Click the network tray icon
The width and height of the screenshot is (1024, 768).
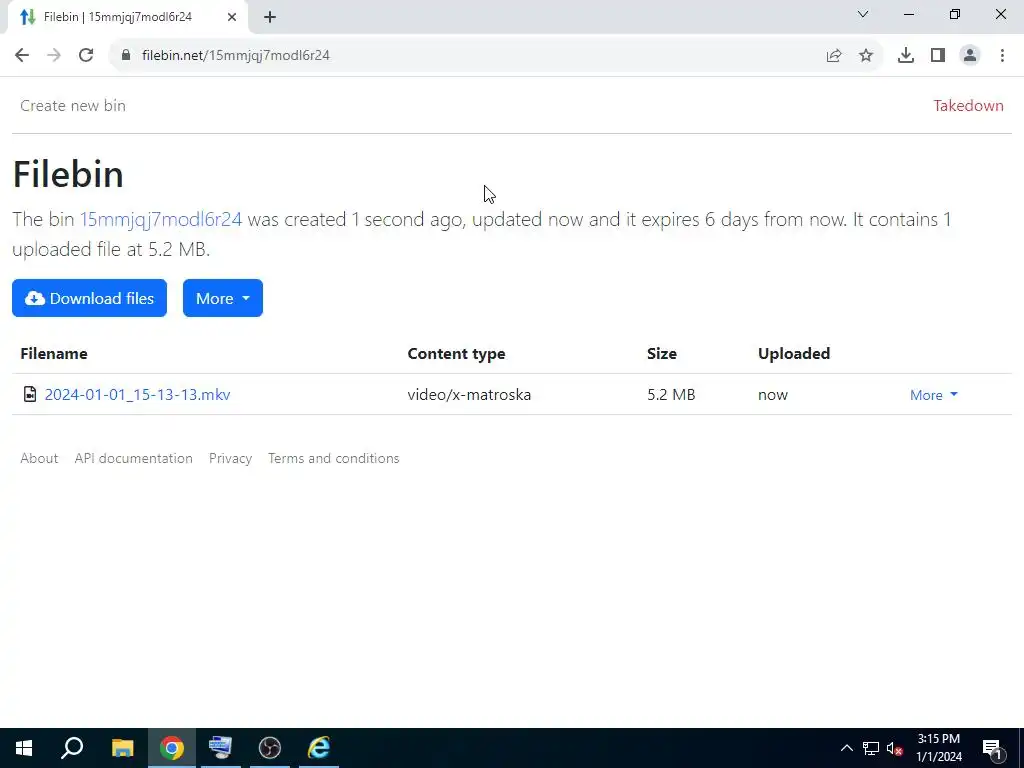[871, 748]
